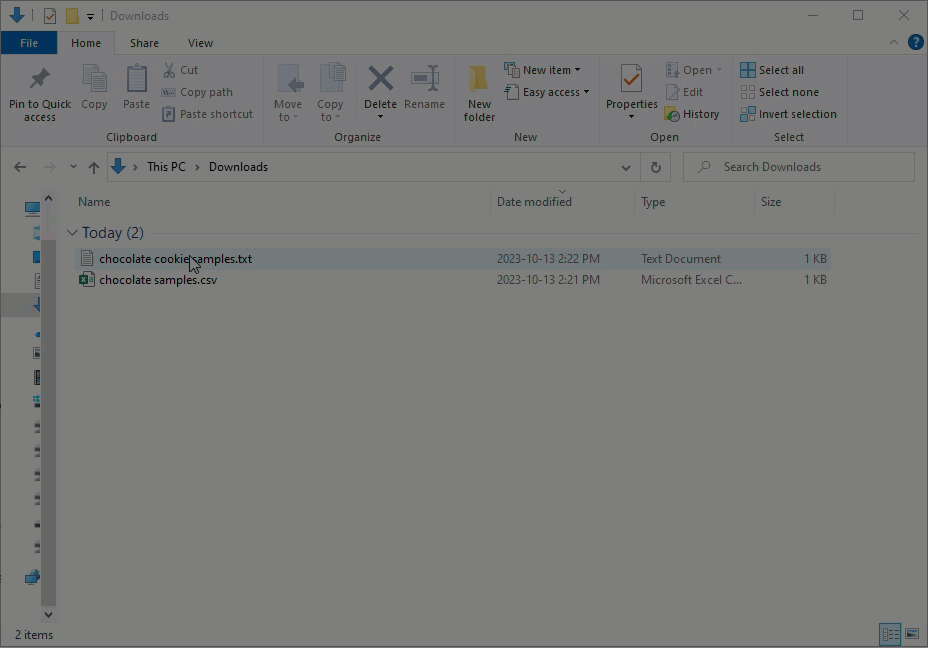Image resolution: width=928 pixels, height=648 pixels.
Task: Click the Delete icon in ribbon
Action: [380, 80]
